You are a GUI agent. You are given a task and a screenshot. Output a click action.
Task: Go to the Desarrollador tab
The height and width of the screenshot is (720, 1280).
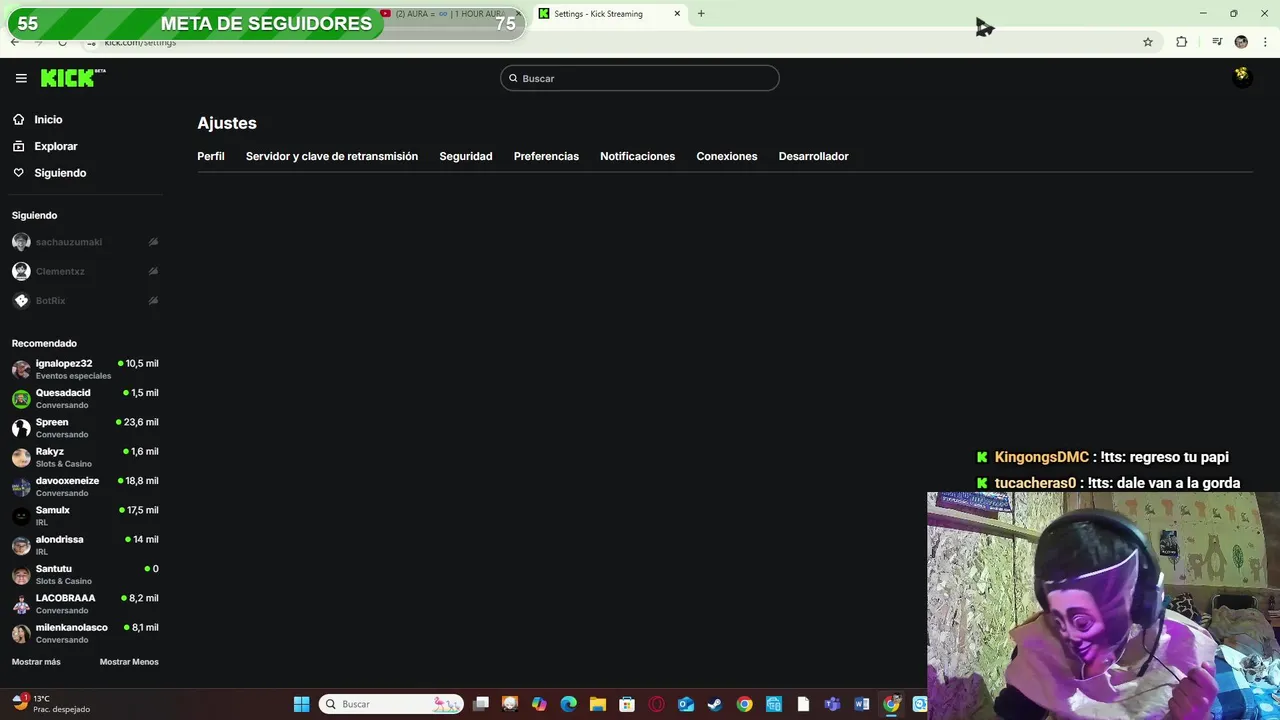point(813,156)
